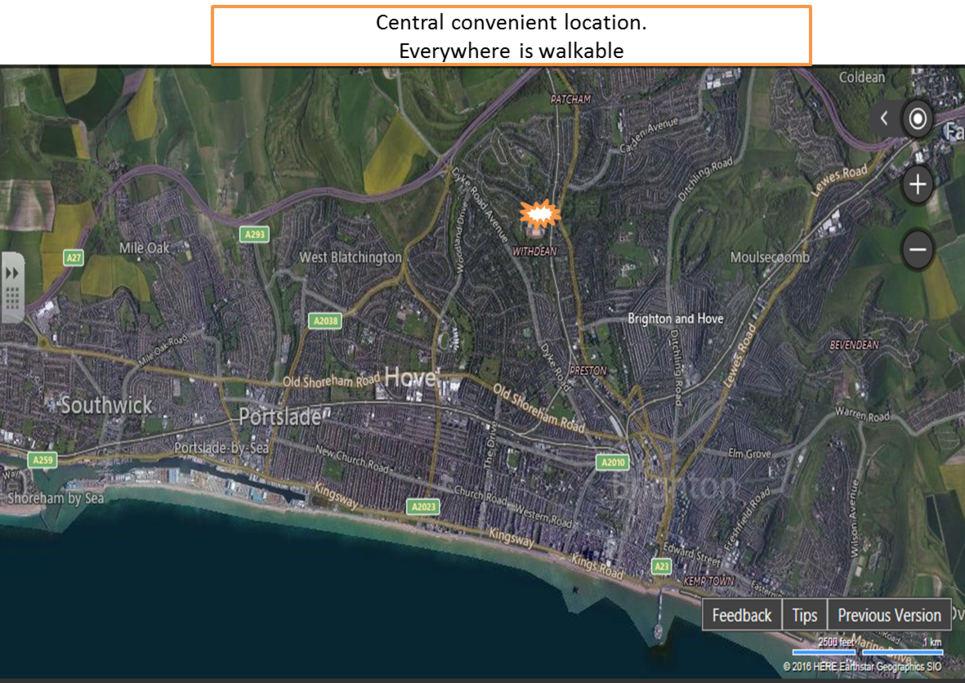The image size is (965, 683).
Task: Select the Southwick place label
Action: coord(106,405)
